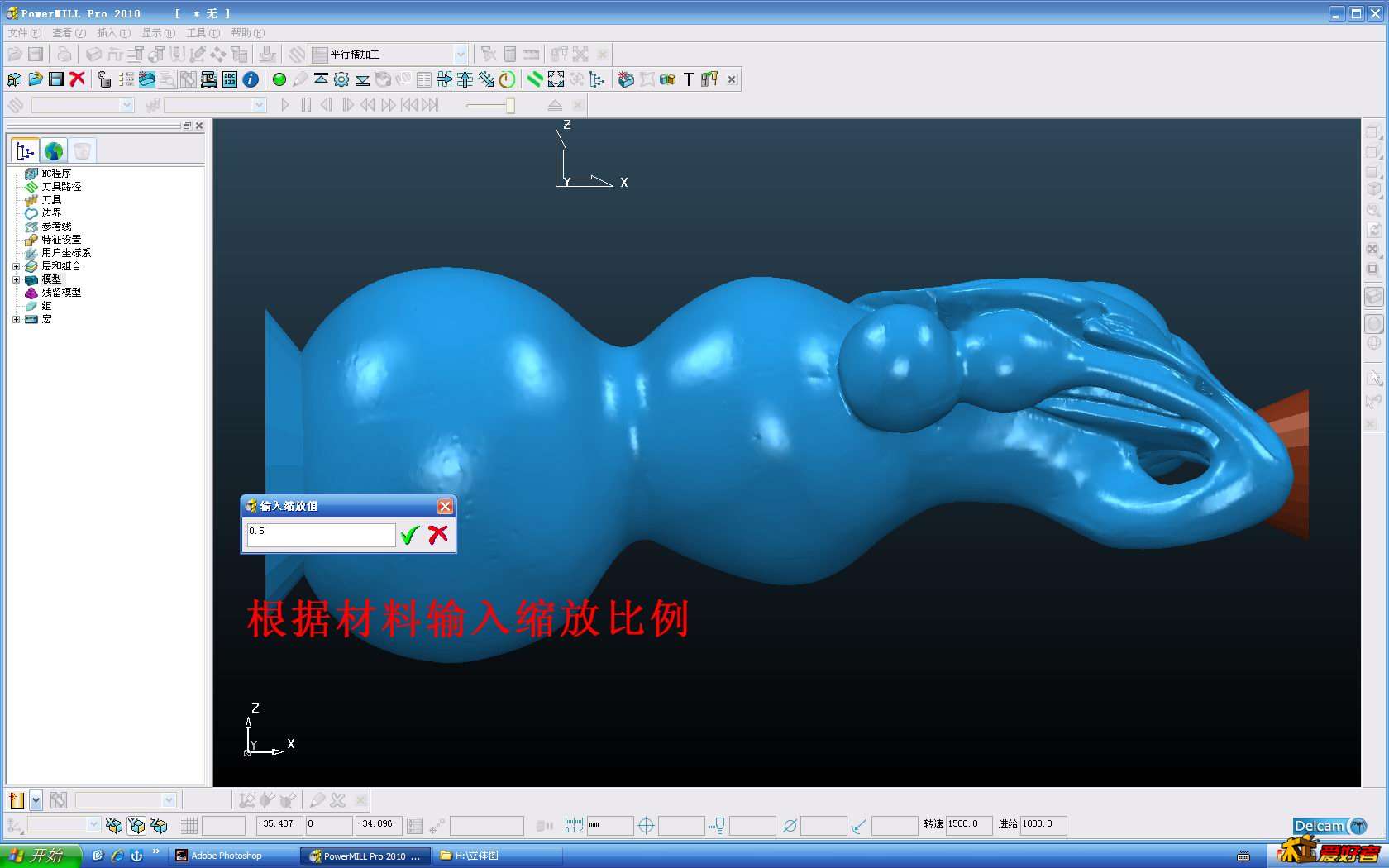Open the 平行精加工 strategy dropdown
1389x868 pixels.
pyautogui.click(x=461, y=55)
